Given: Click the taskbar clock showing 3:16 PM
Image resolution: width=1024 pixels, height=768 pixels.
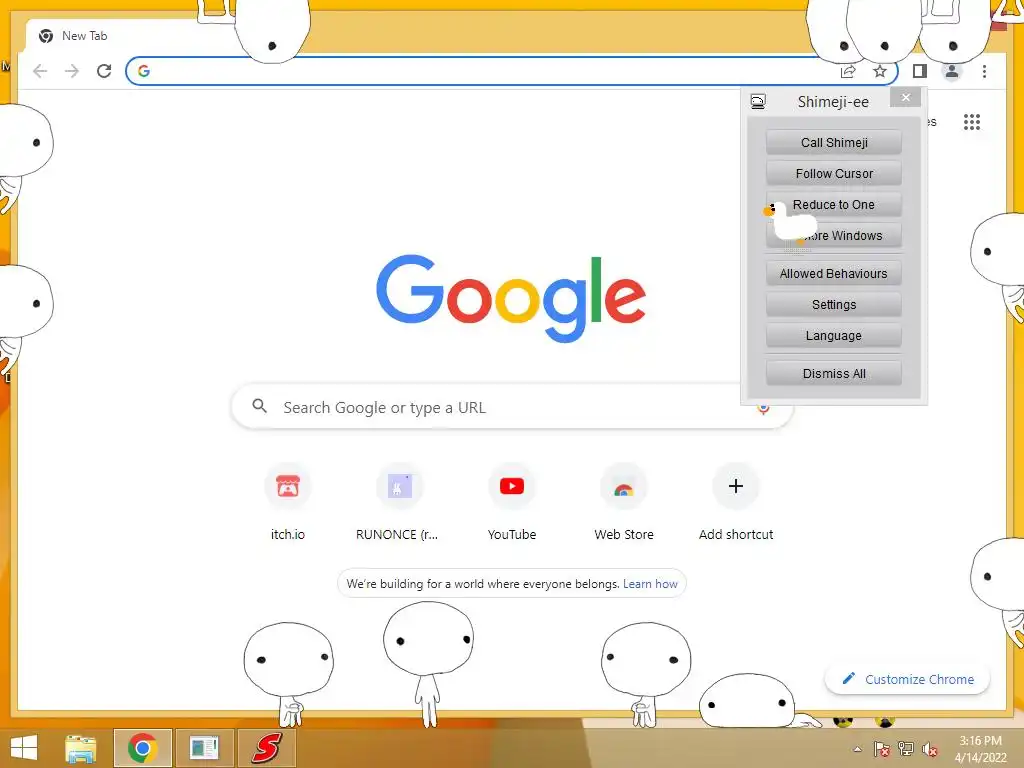Looking at the screenshot, I should tap(980, 749).
